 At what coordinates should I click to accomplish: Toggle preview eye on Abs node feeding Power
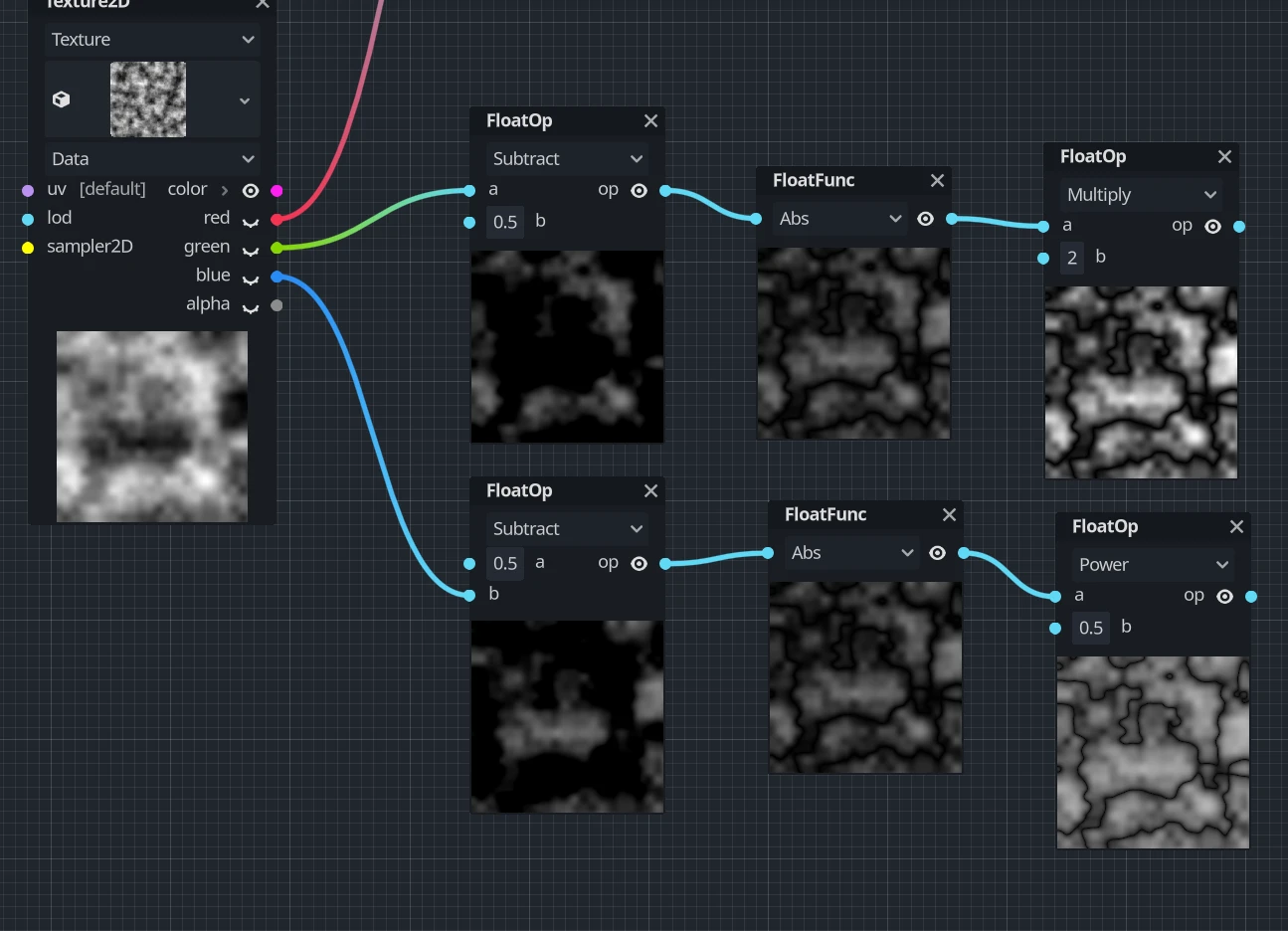938,552
